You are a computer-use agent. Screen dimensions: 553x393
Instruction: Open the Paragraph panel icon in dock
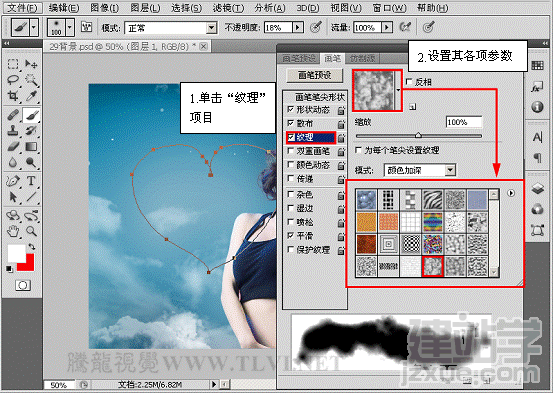[537, 158]
